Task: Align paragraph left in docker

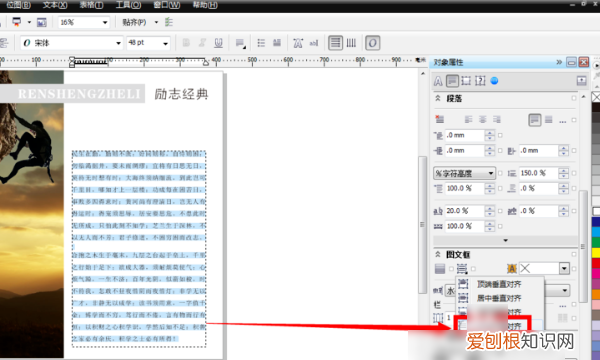Action: (468, 120)
